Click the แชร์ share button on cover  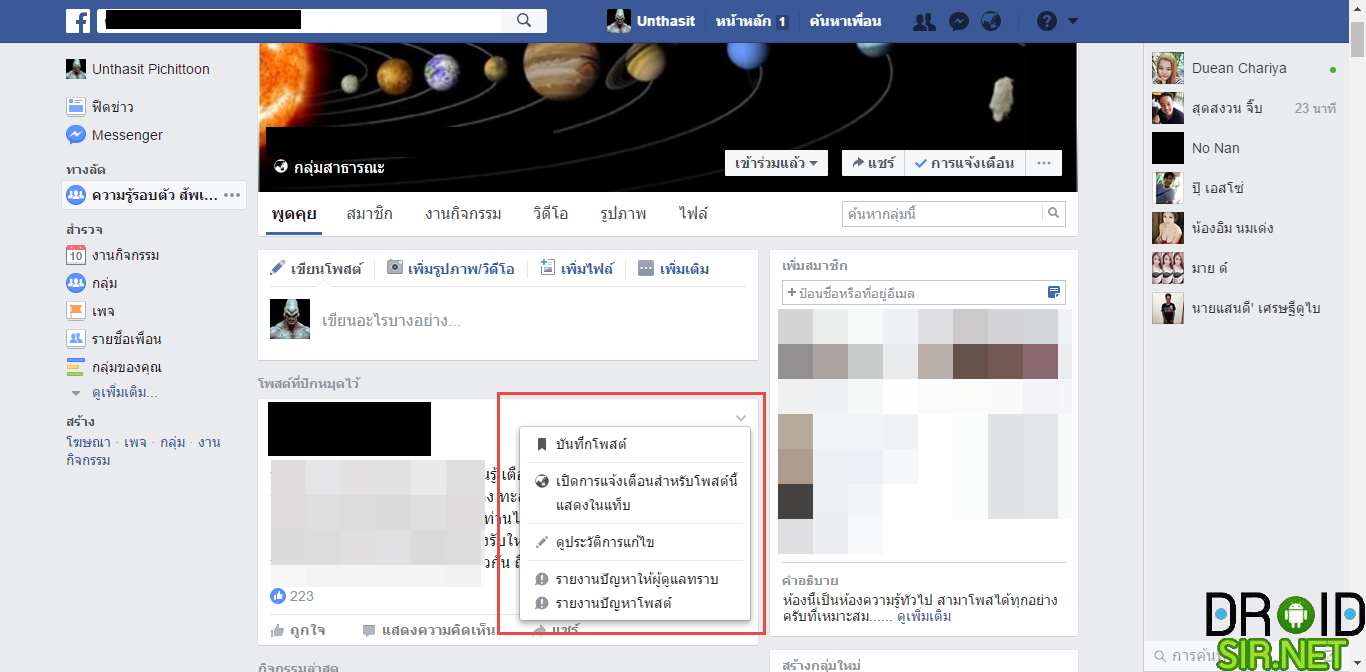(873, 163)
